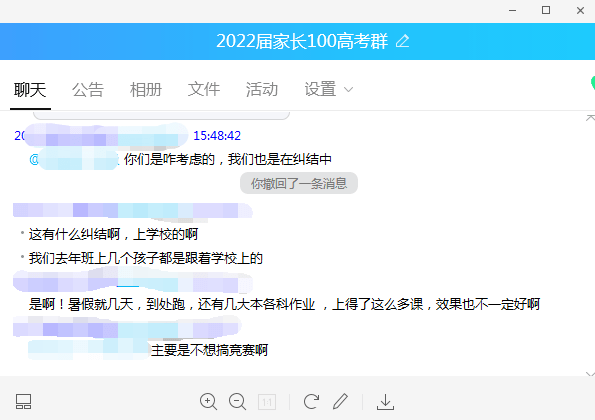The height and width of the screenshot is (420, 595).
Task: Maximize the window
Action: pos(546,10)
